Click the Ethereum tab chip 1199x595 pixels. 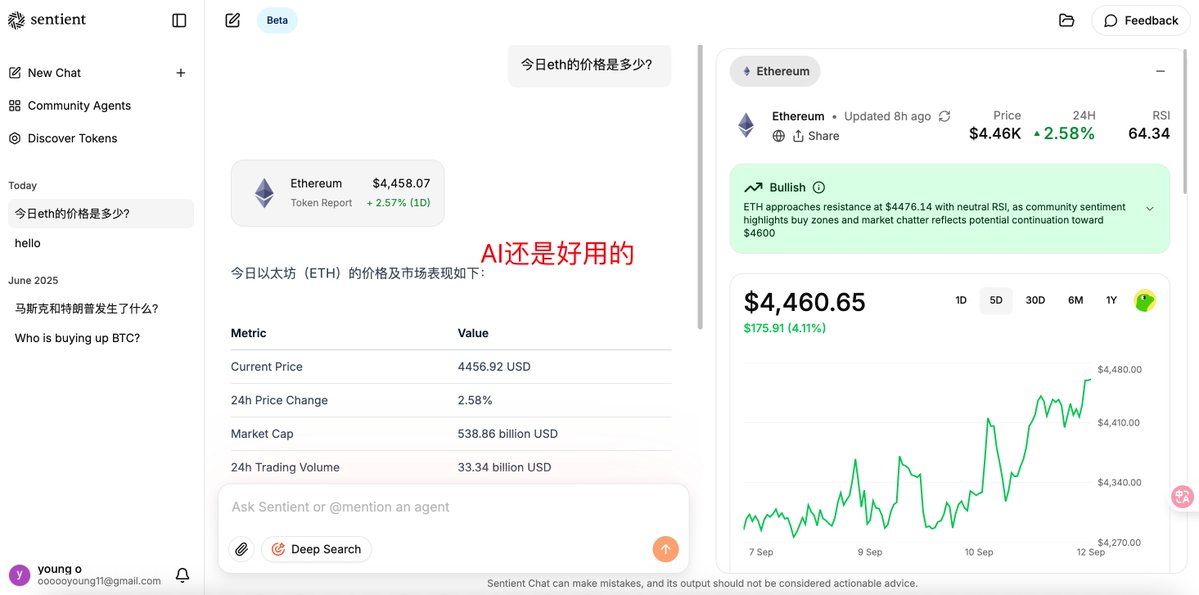point(775,71)
